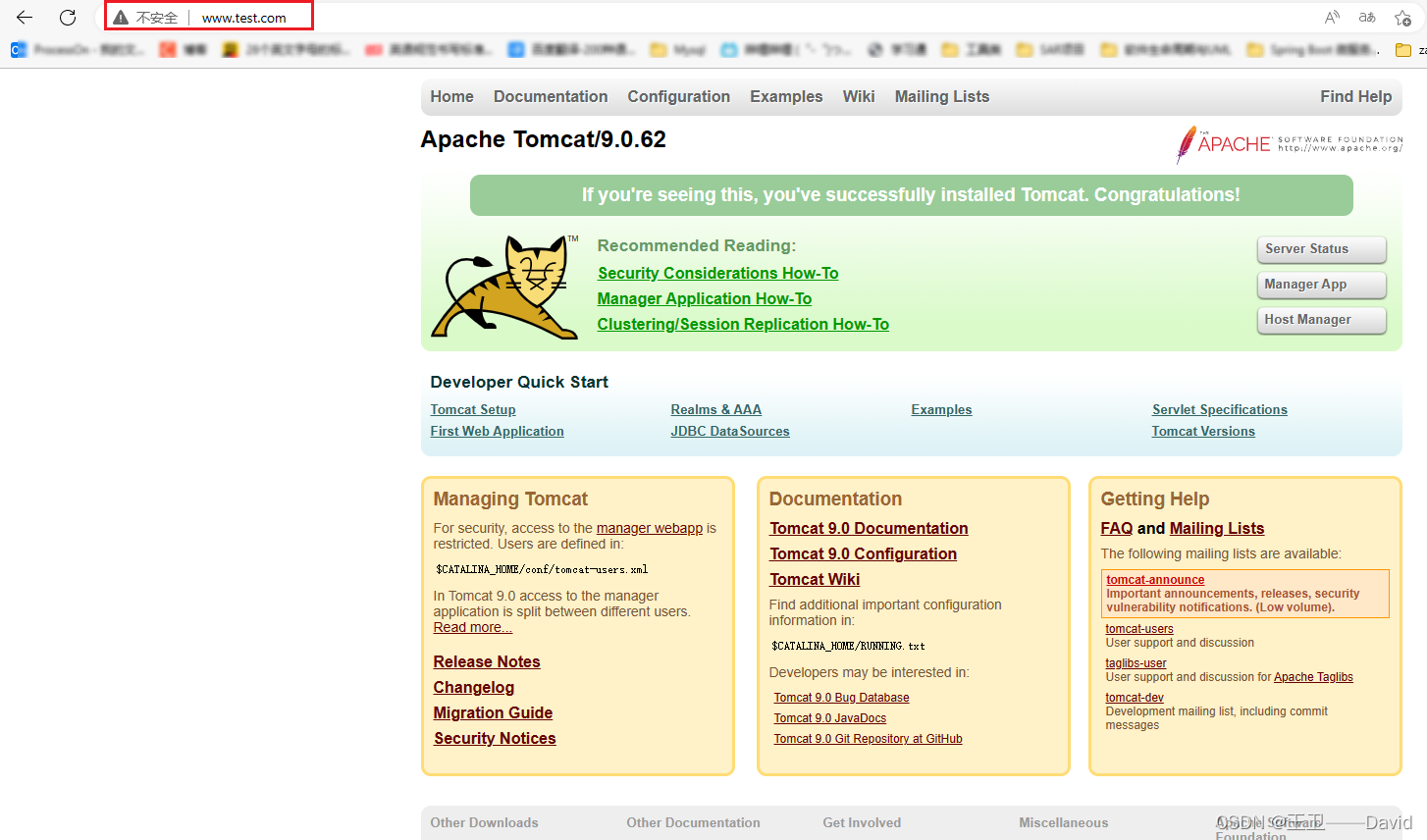Follow the manager webapp link
Screen dimensions: 1427x840
coord(650,528)
